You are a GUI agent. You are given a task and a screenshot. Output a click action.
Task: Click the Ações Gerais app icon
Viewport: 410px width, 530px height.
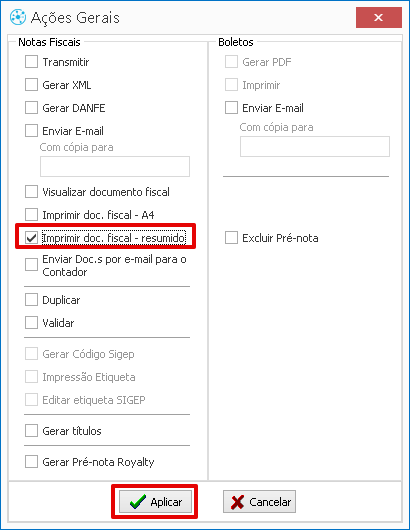[x=18, y=17]
